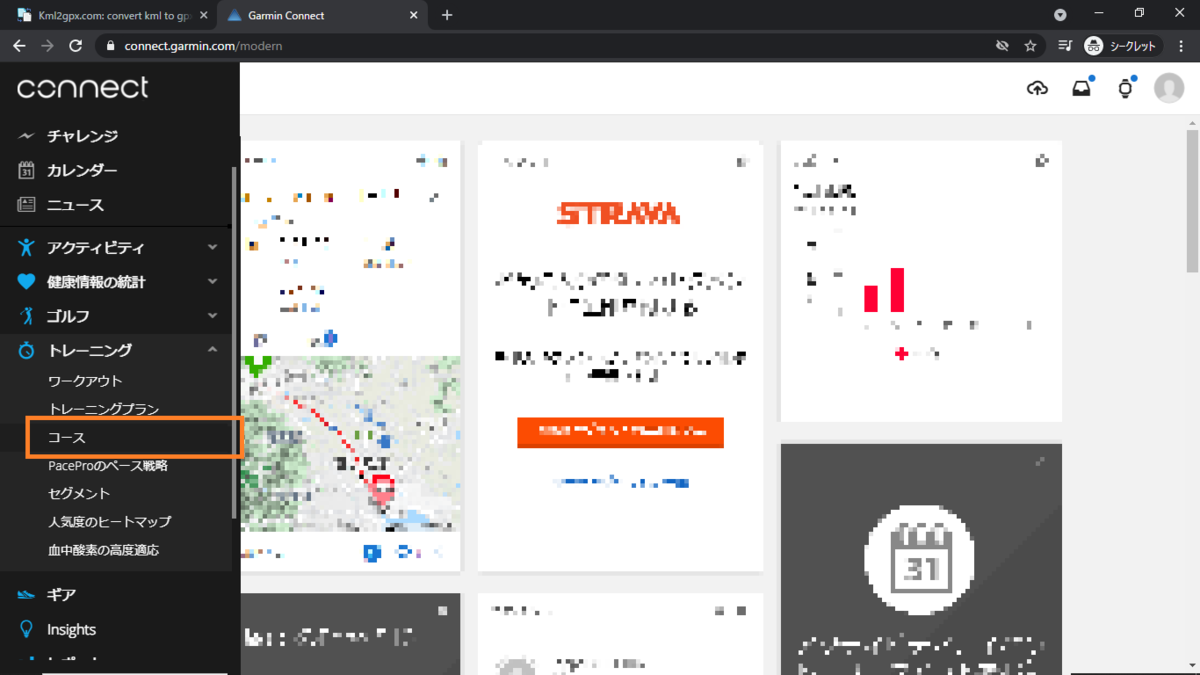This screenshot has height=675, width=1200.
Task: Click the シークレット incognito indicator
Action: coord(1122,46)
